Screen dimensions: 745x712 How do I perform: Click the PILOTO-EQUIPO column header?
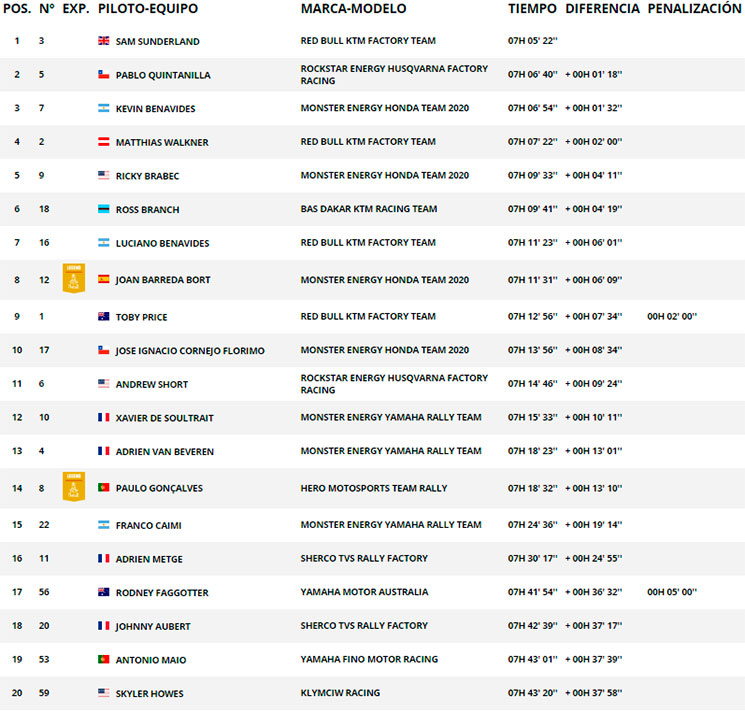148,9
